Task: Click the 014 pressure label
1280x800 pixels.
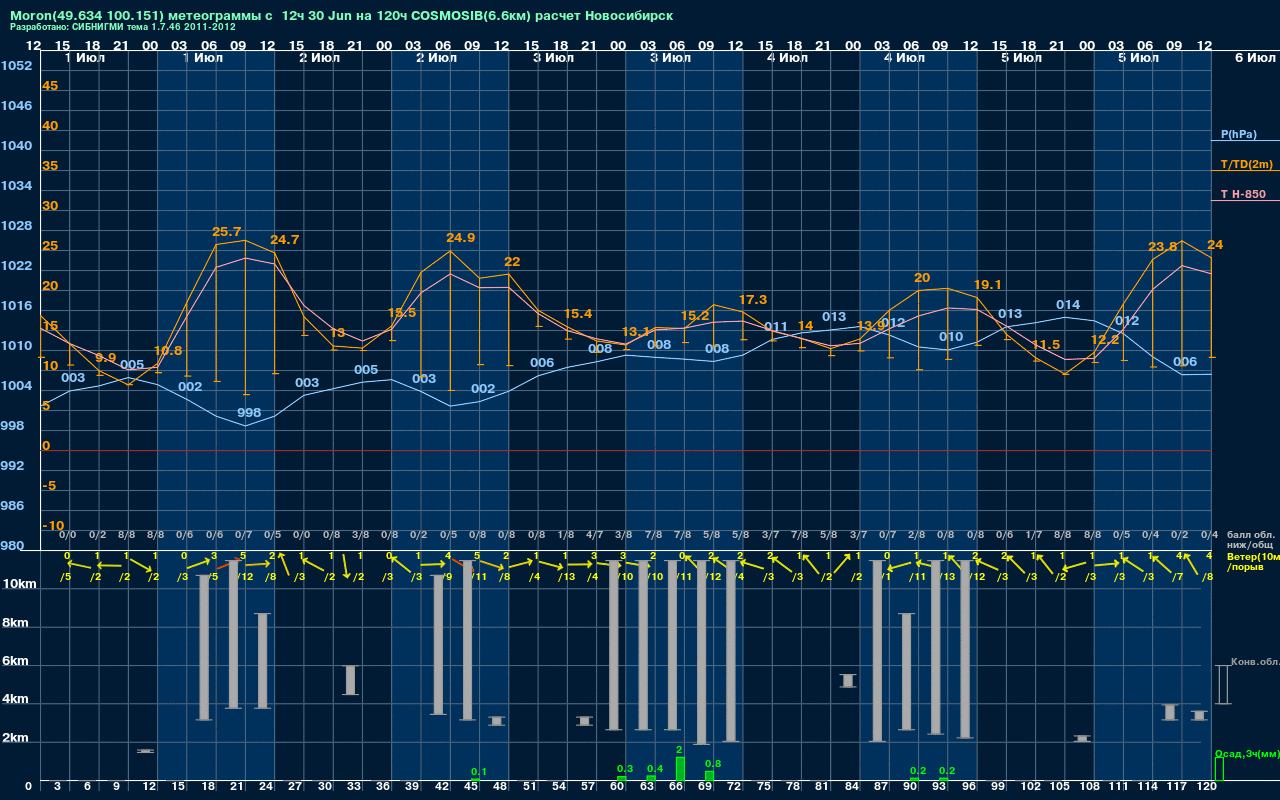Action: [1068, 305]
